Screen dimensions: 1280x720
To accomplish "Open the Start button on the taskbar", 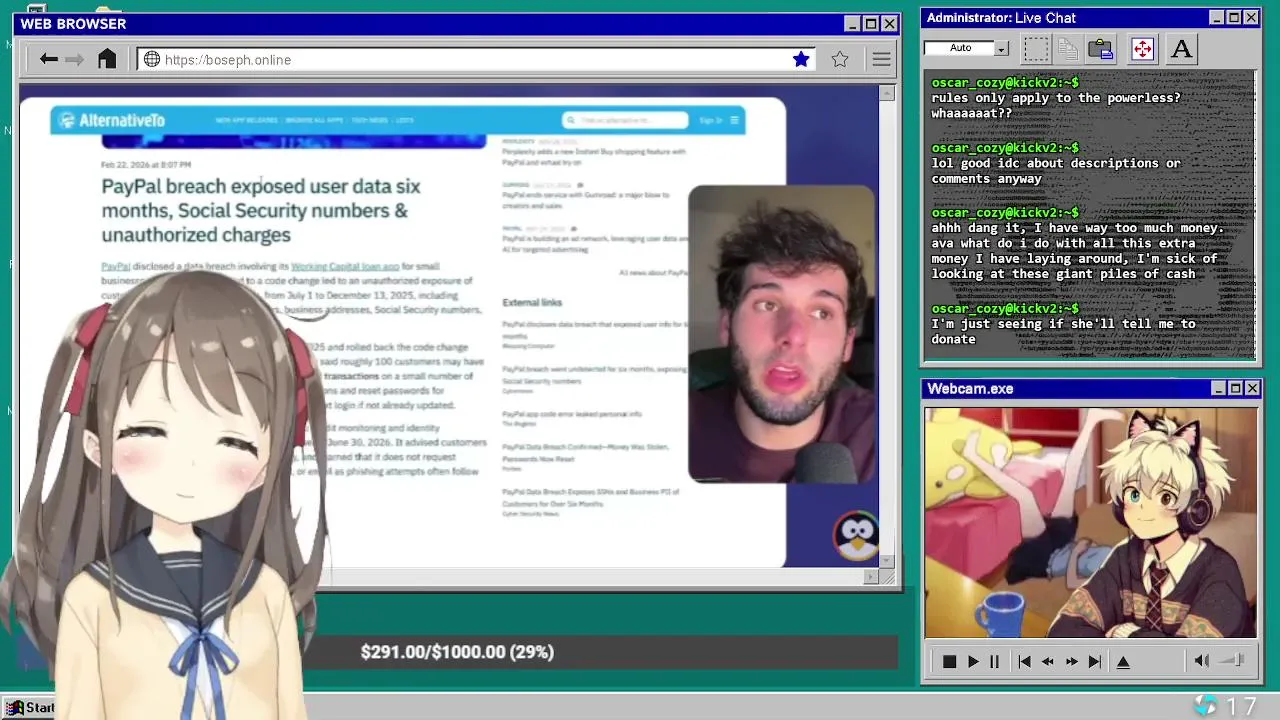I will click(30, 708).
